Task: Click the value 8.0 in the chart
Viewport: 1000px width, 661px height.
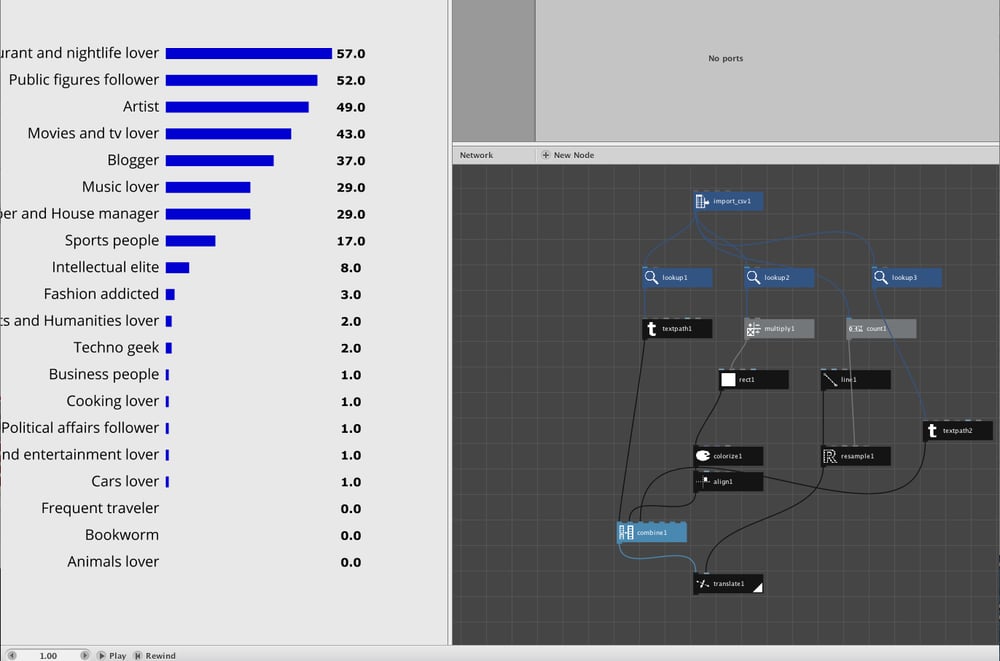Action: pyautogui.click(x=351, y=268)
